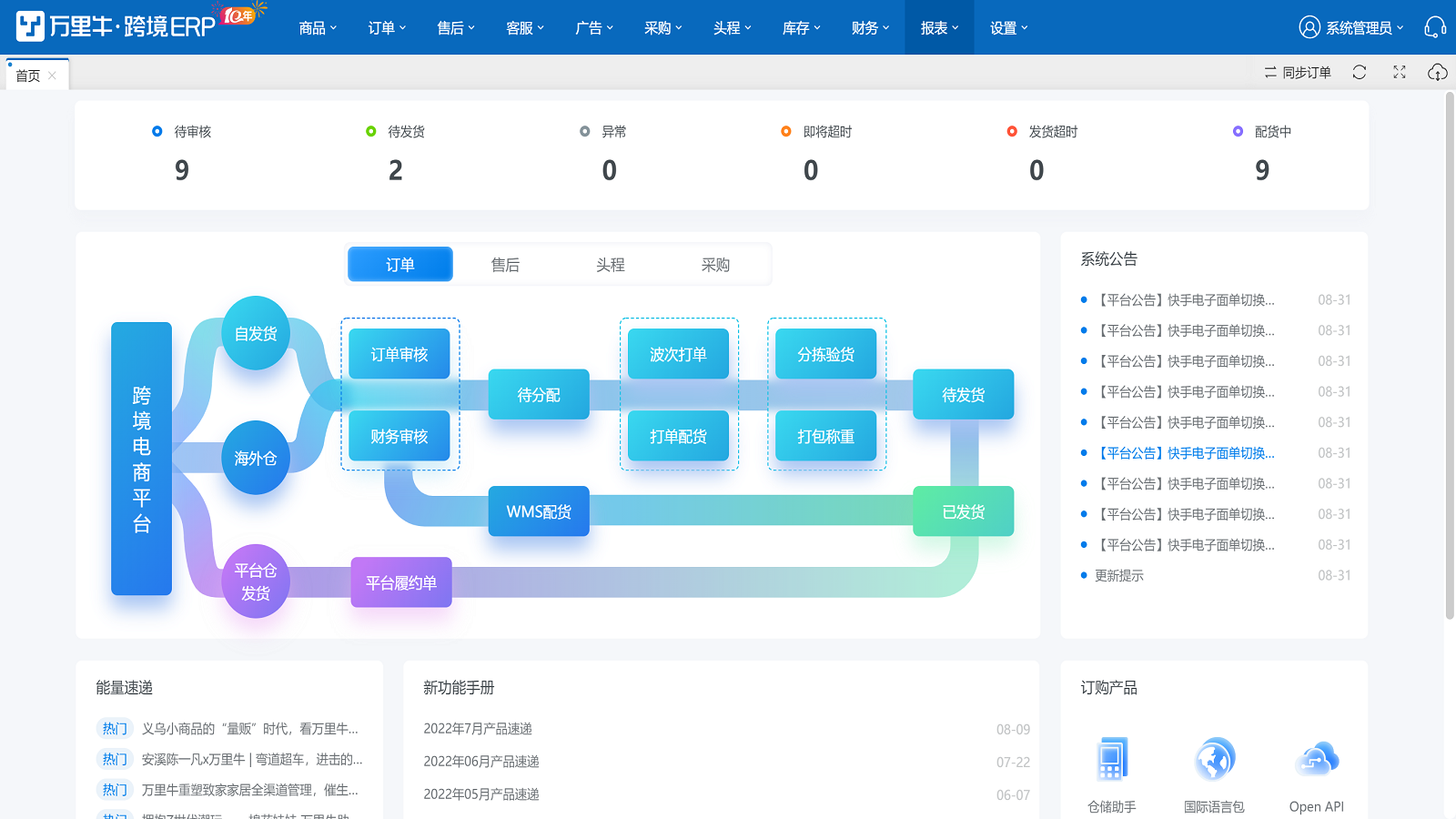Open the 配货中 count of 9
Screen dimensions: 1456x819
[1262, 170]
